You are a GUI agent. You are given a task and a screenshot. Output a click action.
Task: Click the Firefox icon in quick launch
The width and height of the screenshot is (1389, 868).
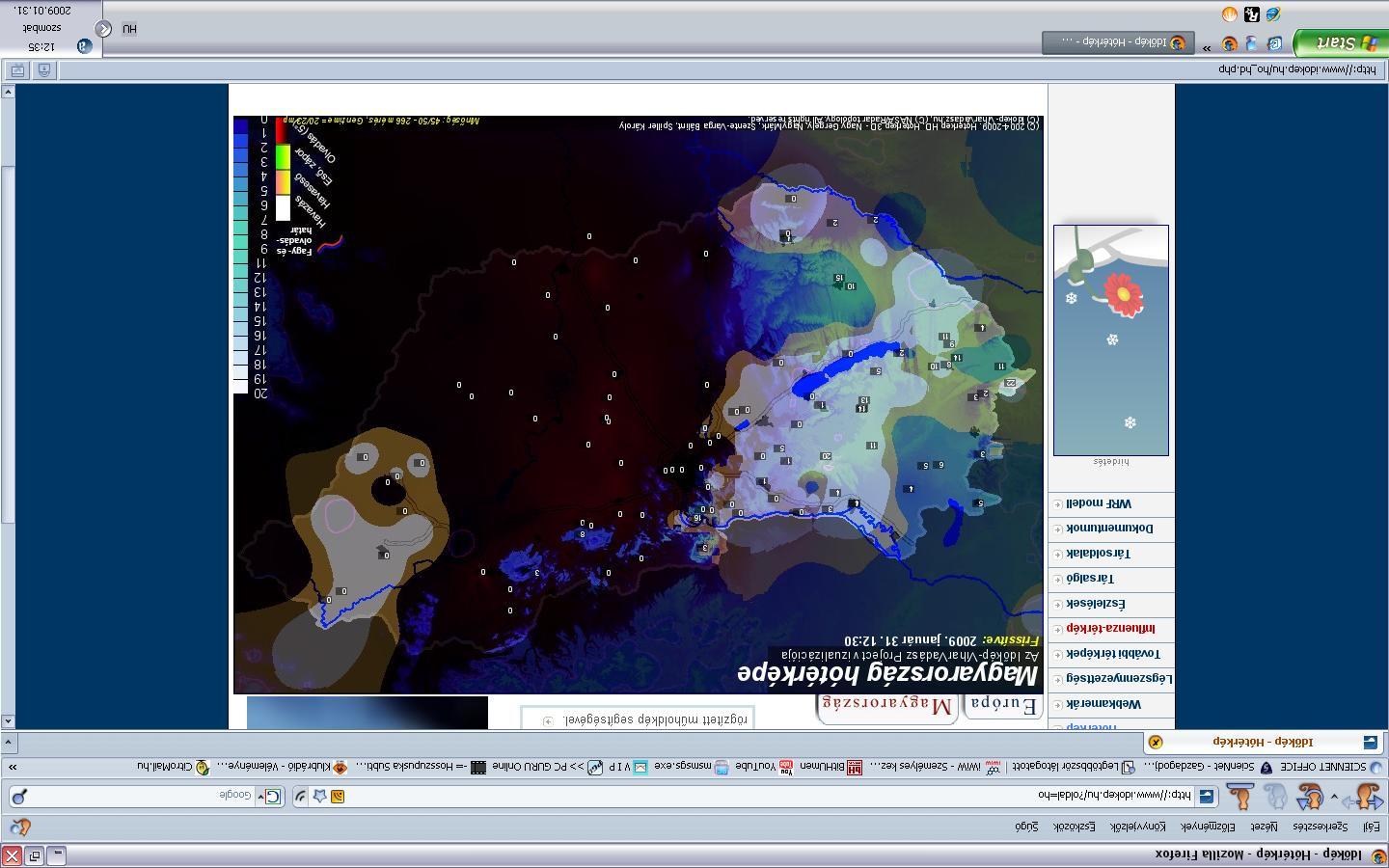[x=1229, y=43]
